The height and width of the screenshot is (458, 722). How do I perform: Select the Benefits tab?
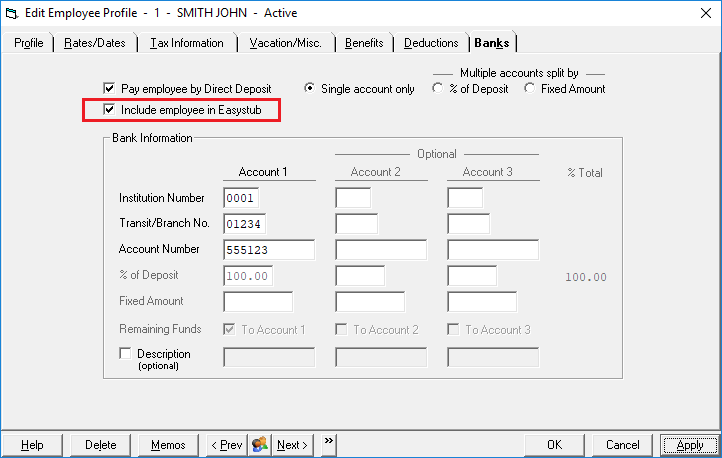pyautogui.click(x=364, y=43)
